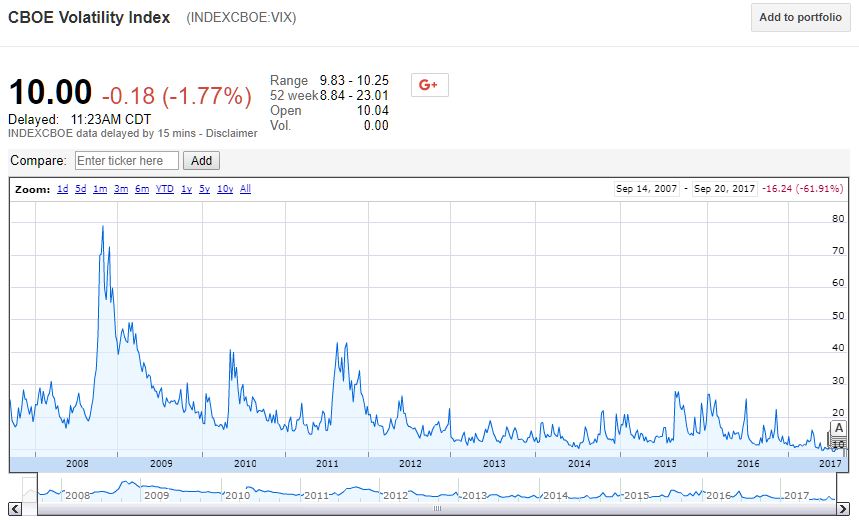Image resolution: width=859 pixels, height=520 pixels.
Task: Click the Add to portfolio button
Action: click(800, 18)
